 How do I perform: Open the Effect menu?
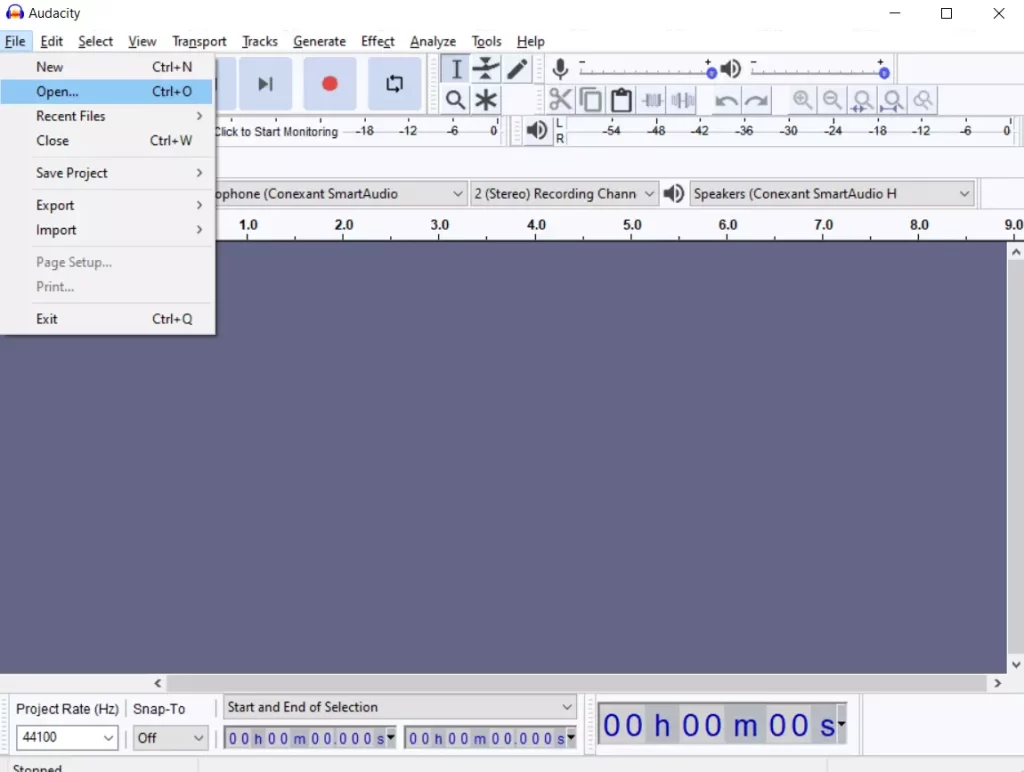377,41
